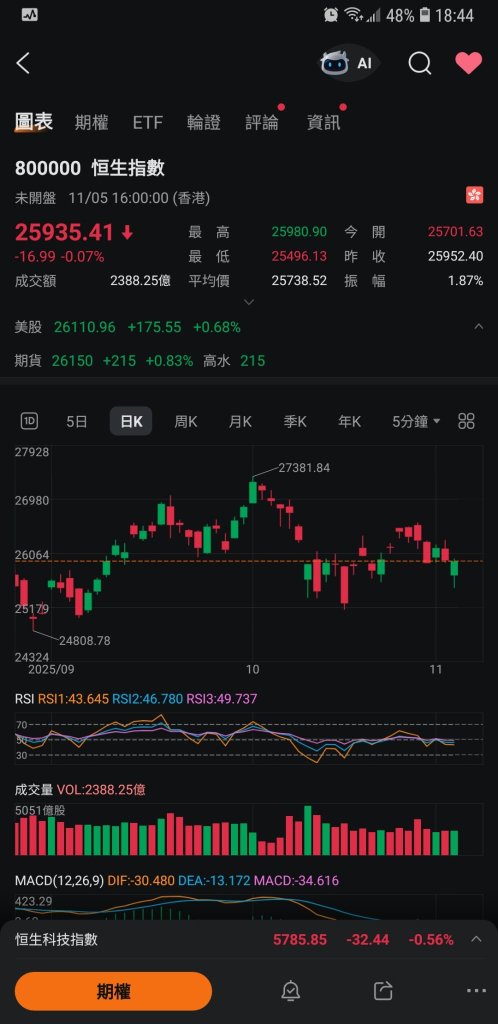
Task: Toggle the heart favorite icon
Action: click(x=469, y=63)
